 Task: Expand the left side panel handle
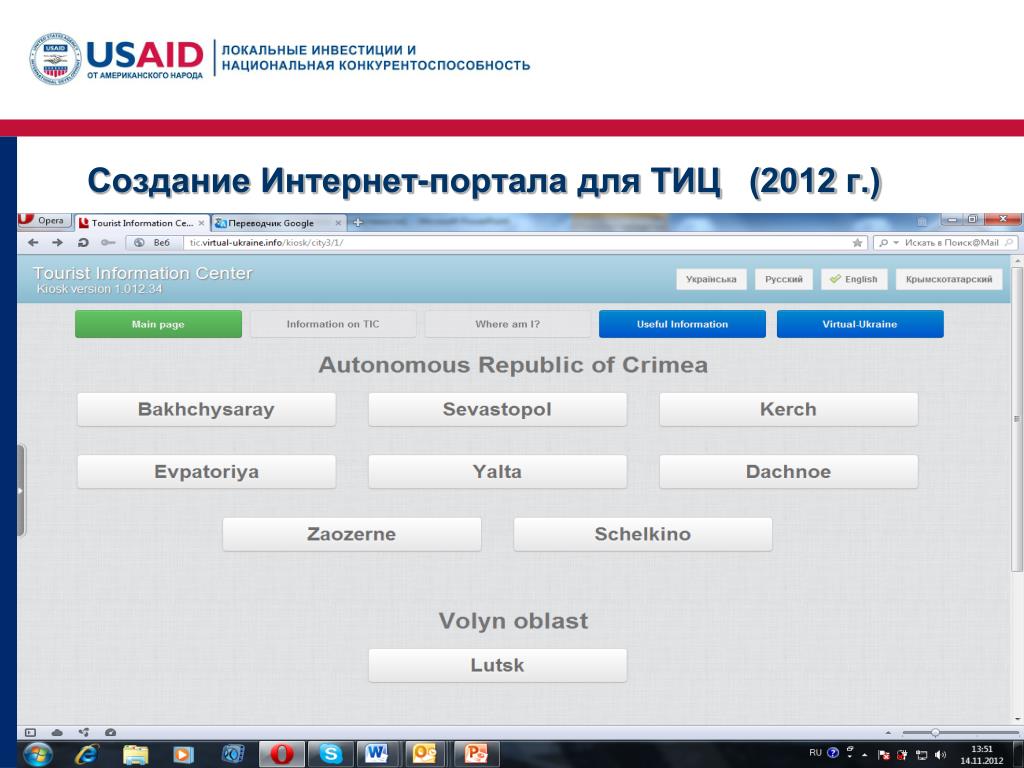(x=20, y=491)
